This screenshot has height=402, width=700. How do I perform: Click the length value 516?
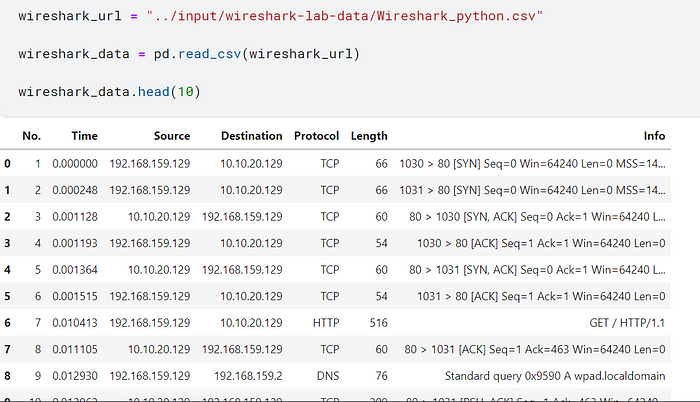click(x=379, y=322)
